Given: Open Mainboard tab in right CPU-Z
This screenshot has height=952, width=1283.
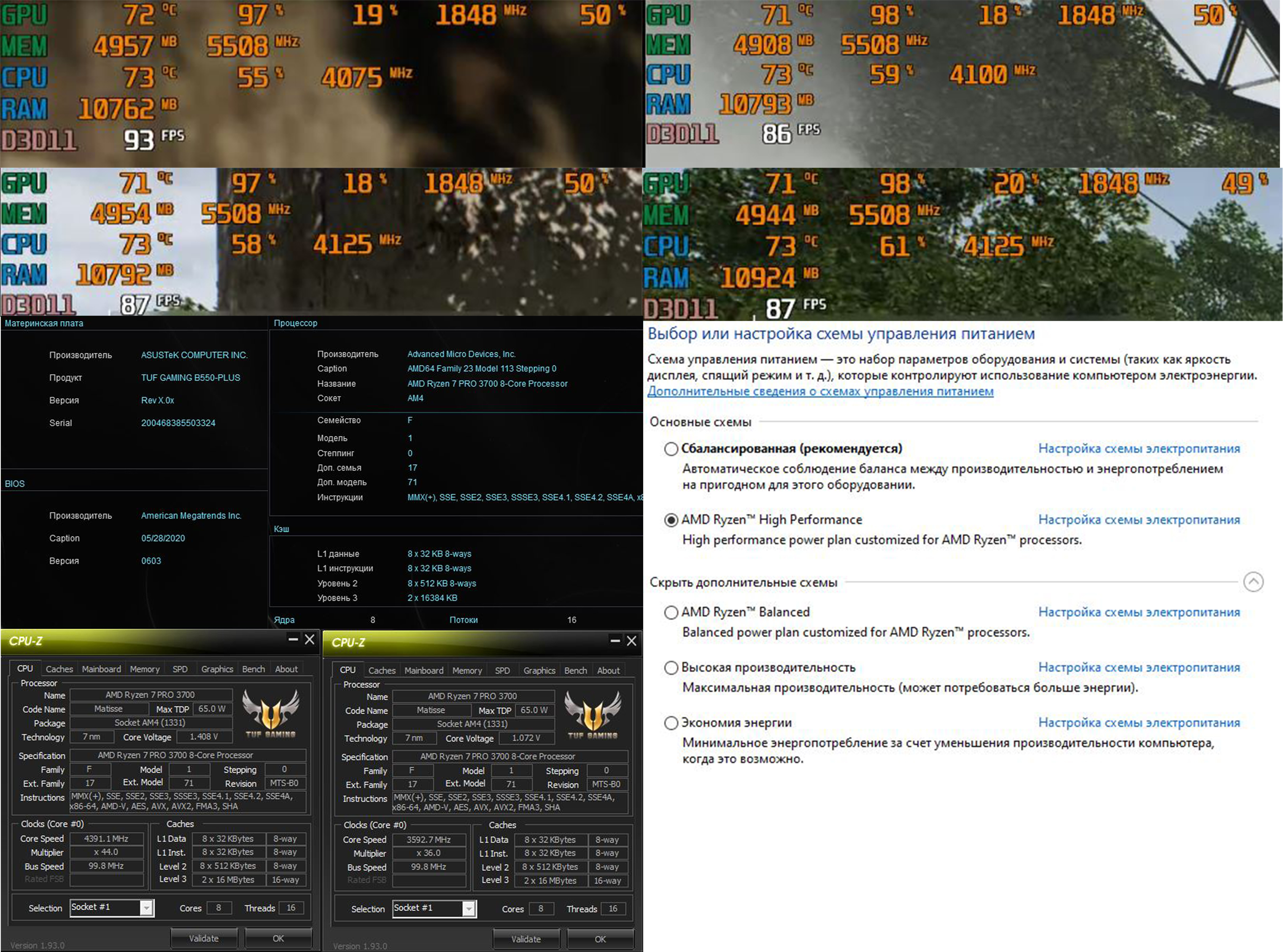Looking at the screenshot, I should (x=424, y=671).
